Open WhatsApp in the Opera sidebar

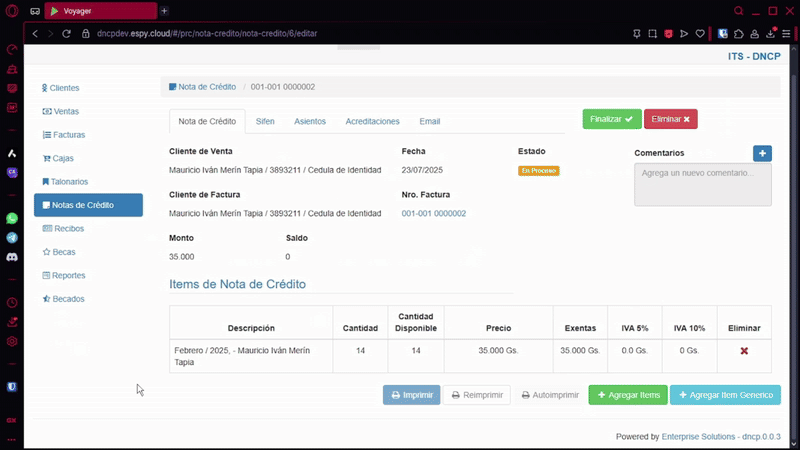pyautogui.click(x=12, y=218)
